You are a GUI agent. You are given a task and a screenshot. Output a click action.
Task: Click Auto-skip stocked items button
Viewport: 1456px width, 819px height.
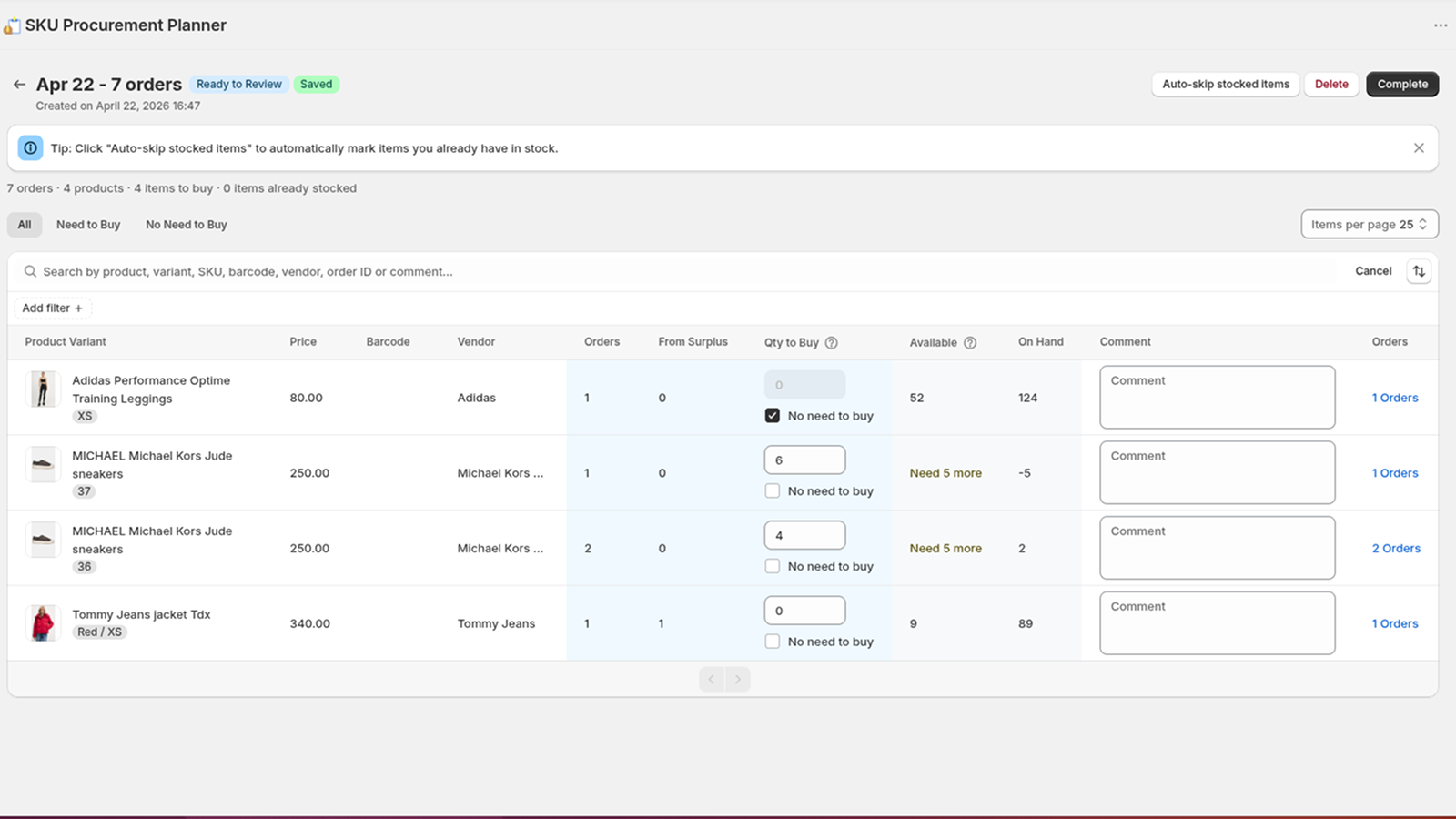point(1225,85)
